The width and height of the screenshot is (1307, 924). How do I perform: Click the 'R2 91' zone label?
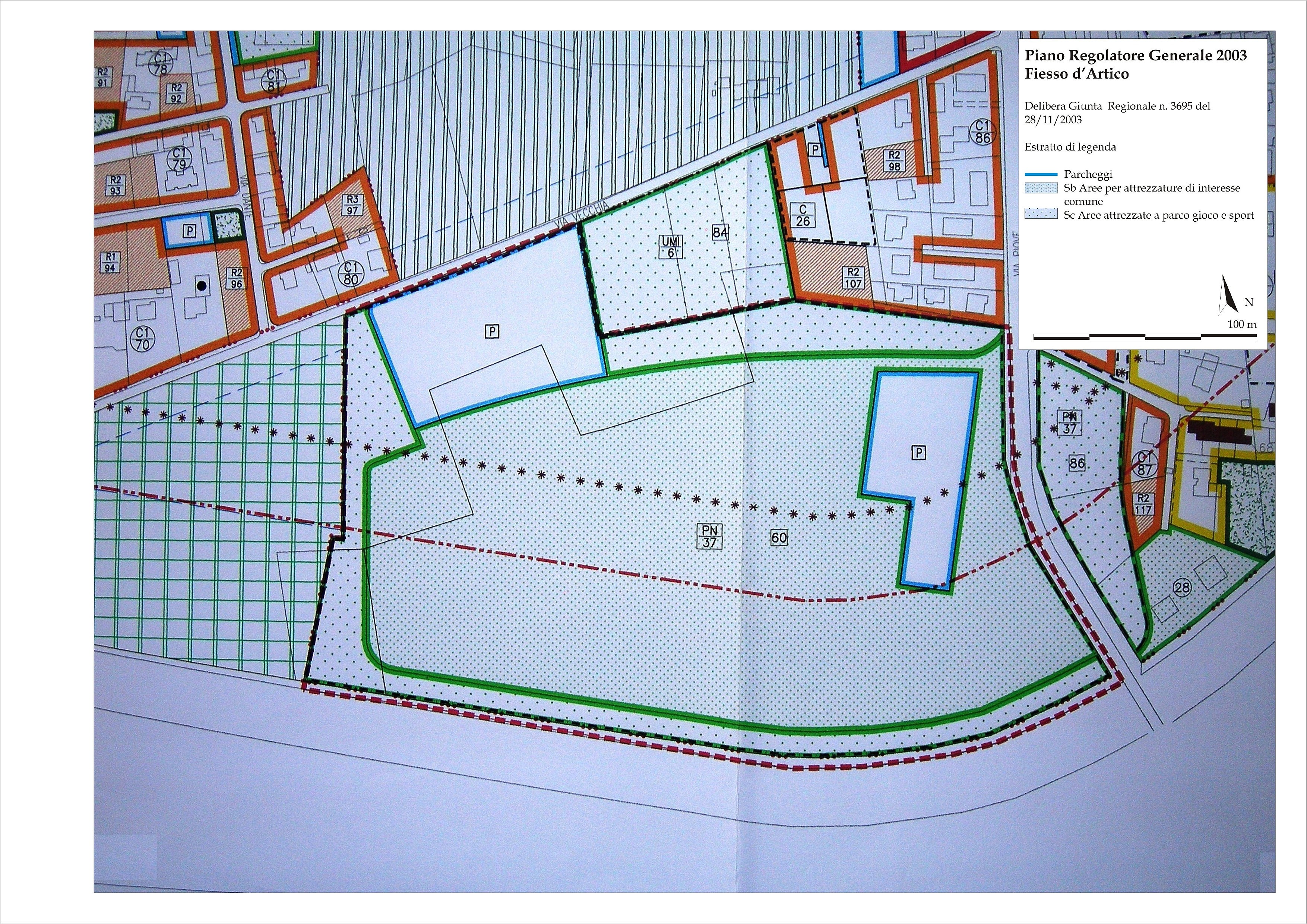point(103,77)
